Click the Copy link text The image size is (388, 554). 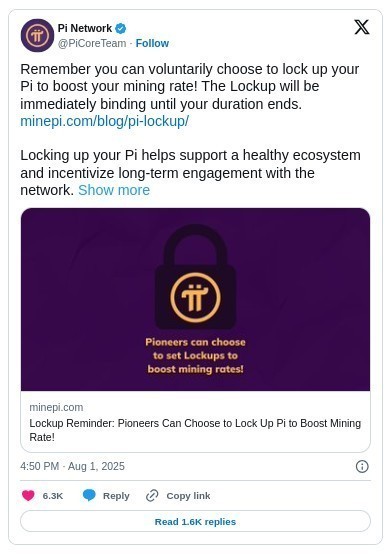coord(188,496)
